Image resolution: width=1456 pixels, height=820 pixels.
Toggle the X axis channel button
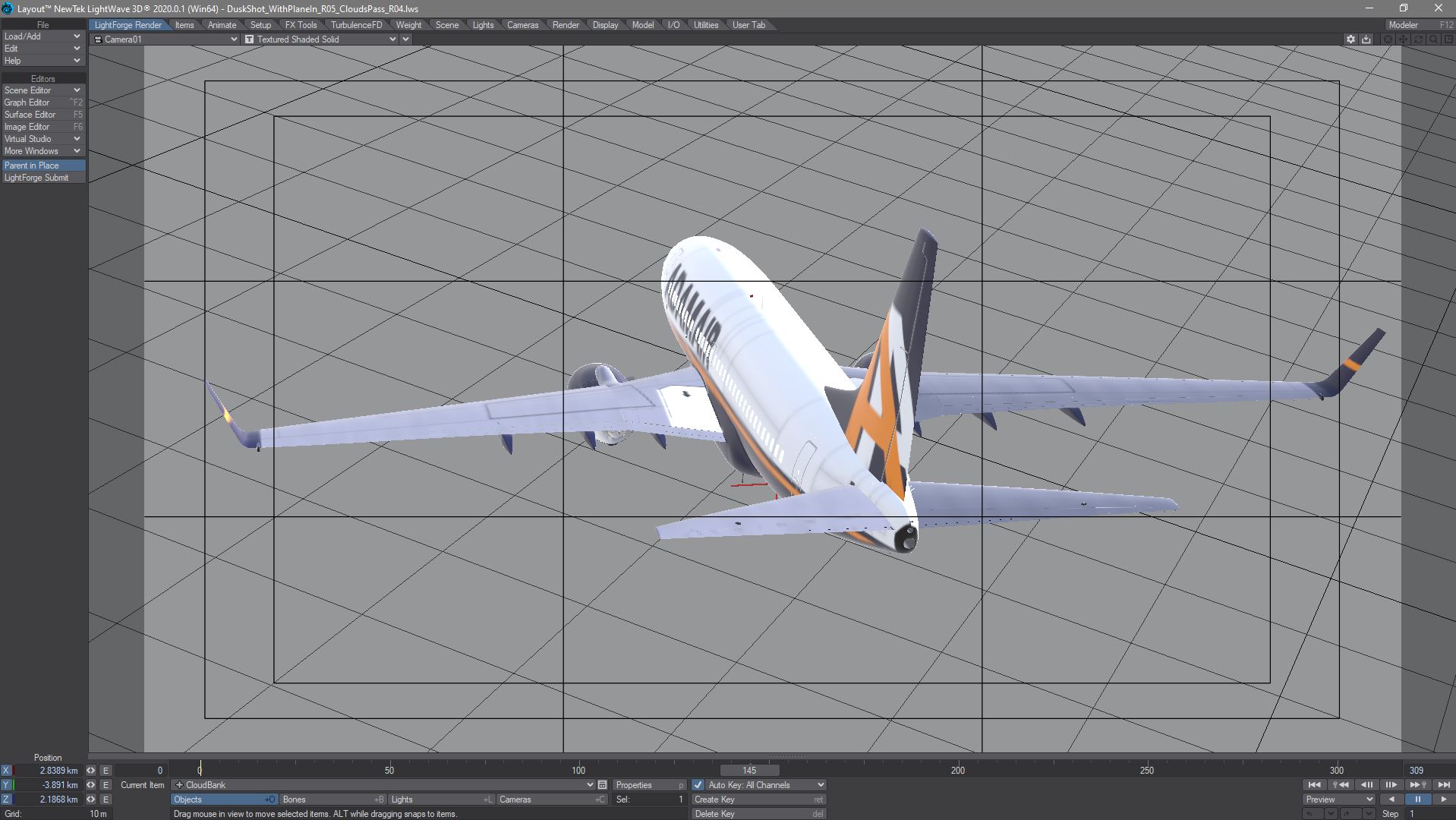[7, 770]
